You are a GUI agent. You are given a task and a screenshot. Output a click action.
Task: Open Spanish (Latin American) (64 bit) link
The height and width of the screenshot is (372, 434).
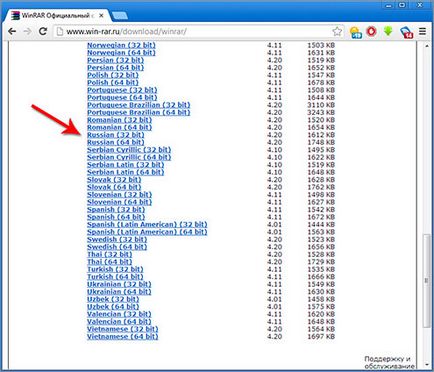point(147,232)
